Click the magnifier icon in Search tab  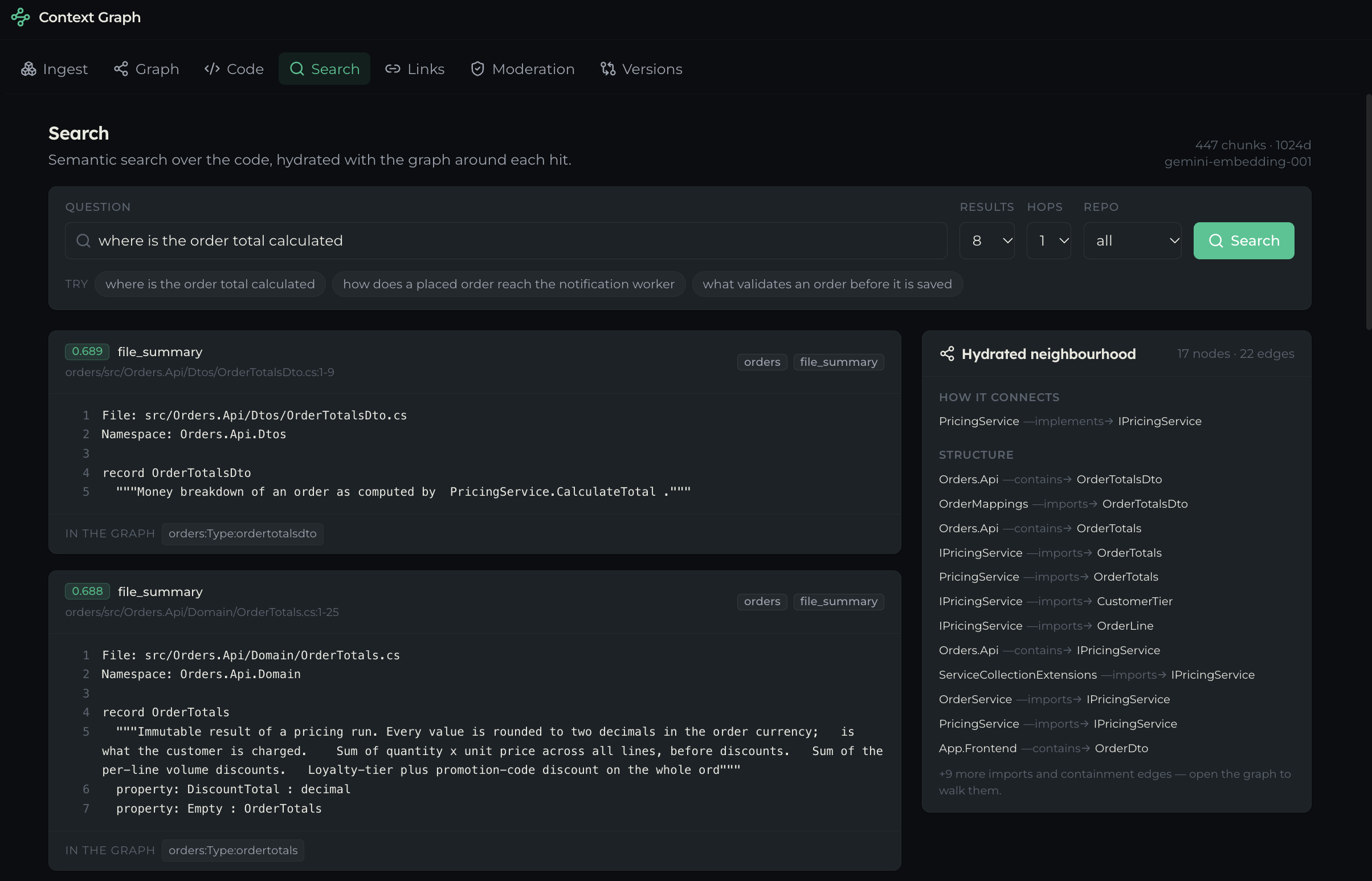click(x=297, y=68)
